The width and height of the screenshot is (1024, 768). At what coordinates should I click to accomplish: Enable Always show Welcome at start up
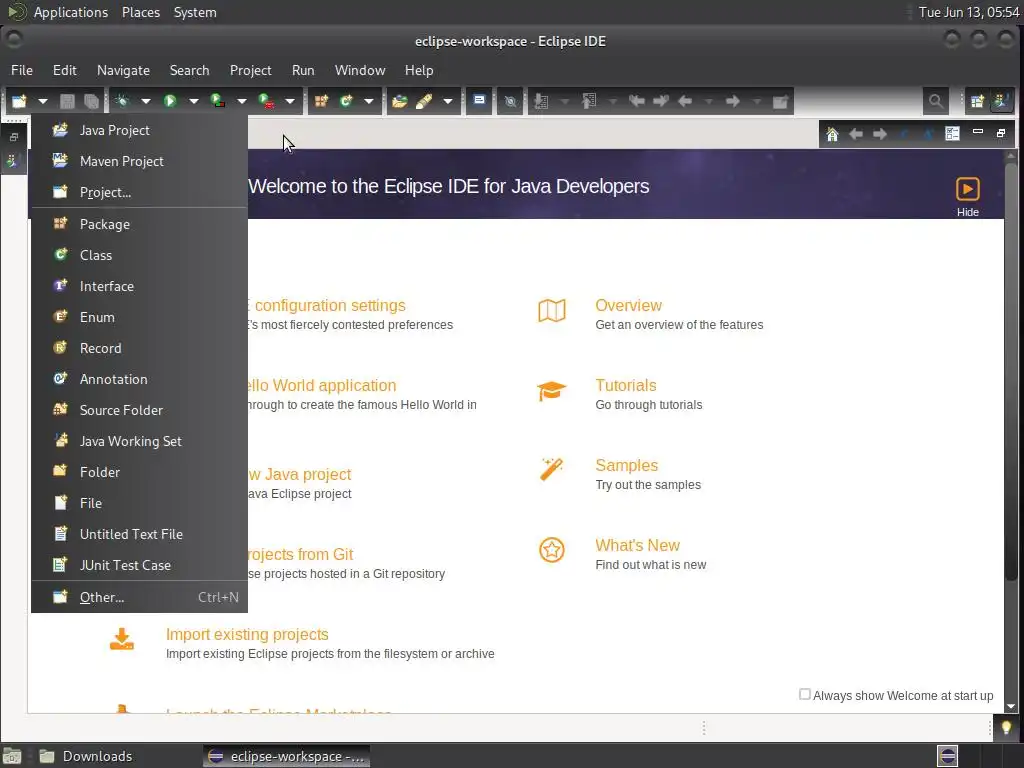[x=805, y=694]
